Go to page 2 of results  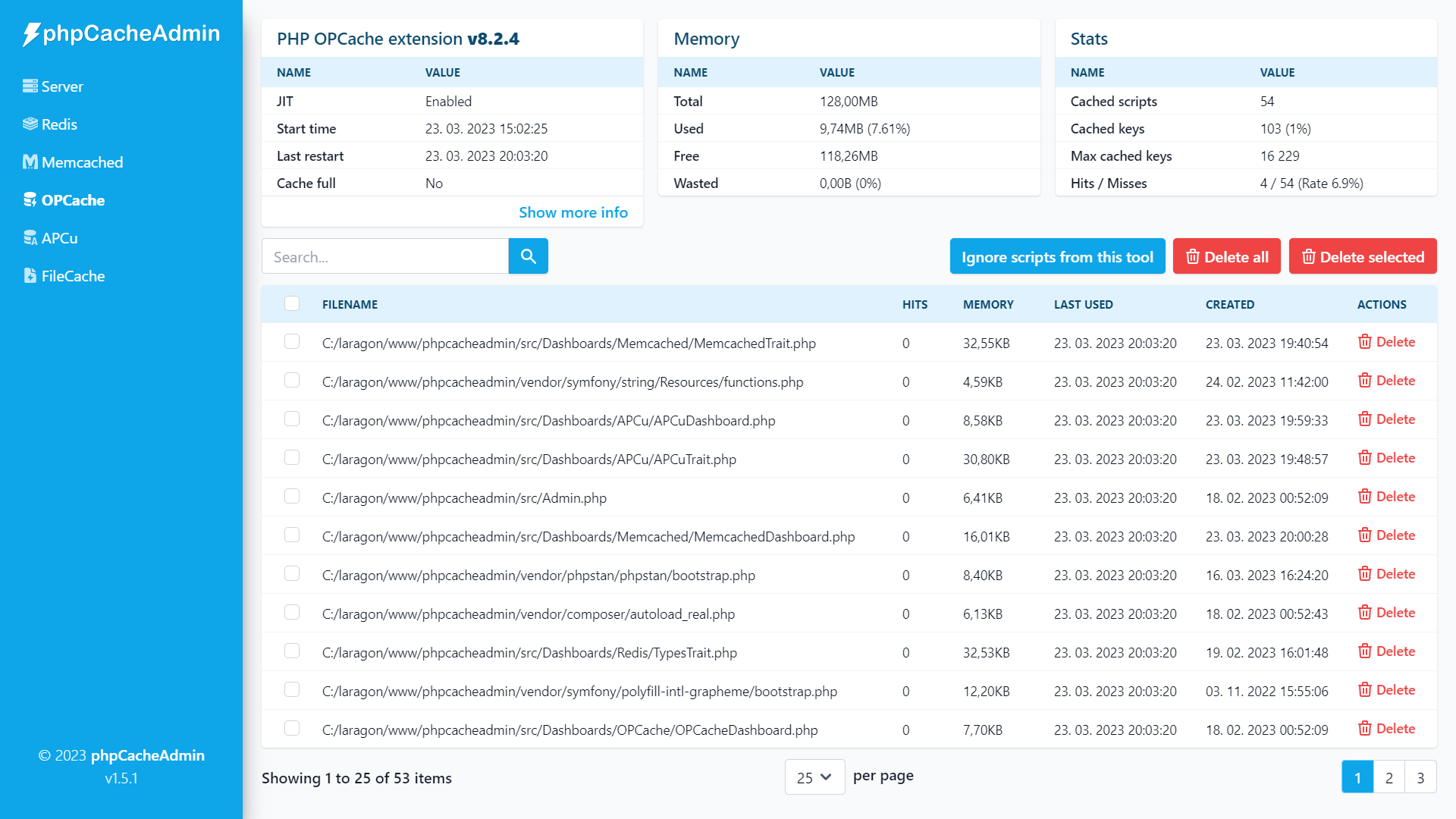point(1389,777)
